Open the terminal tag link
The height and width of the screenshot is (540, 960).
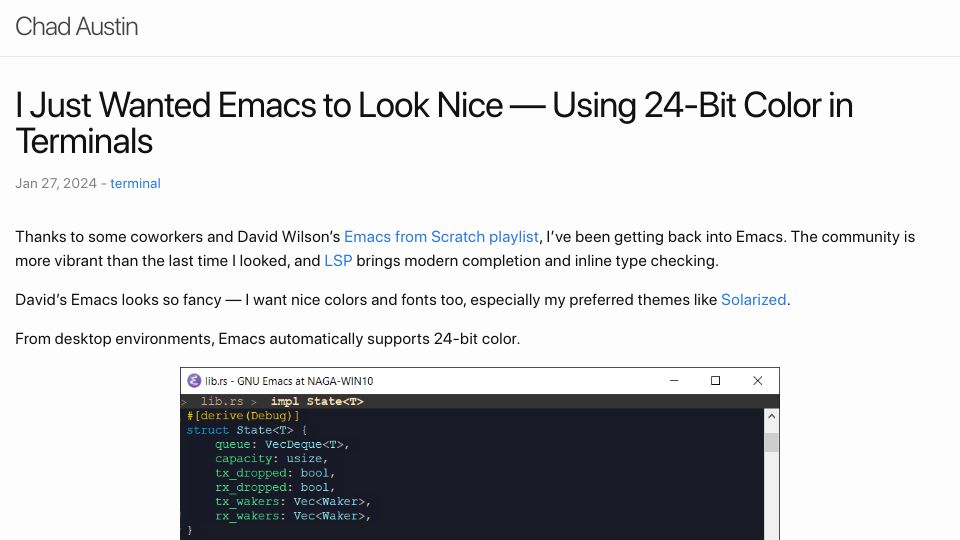135,183
